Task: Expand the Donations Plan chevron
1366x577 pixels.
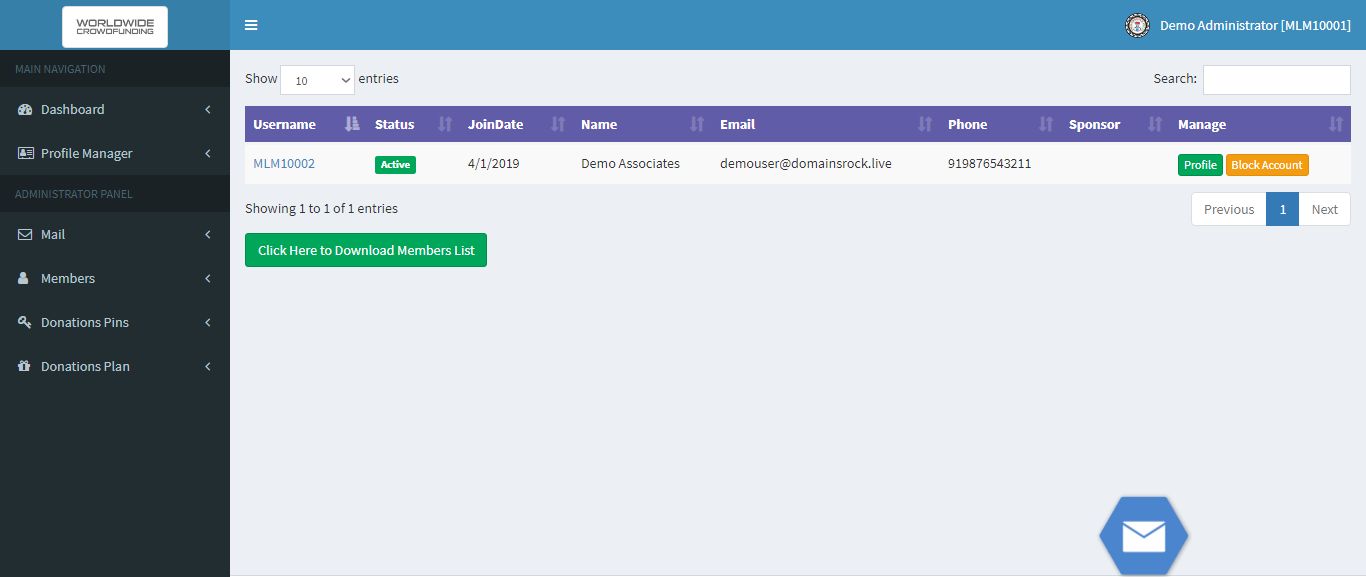Action: point(208,366)
